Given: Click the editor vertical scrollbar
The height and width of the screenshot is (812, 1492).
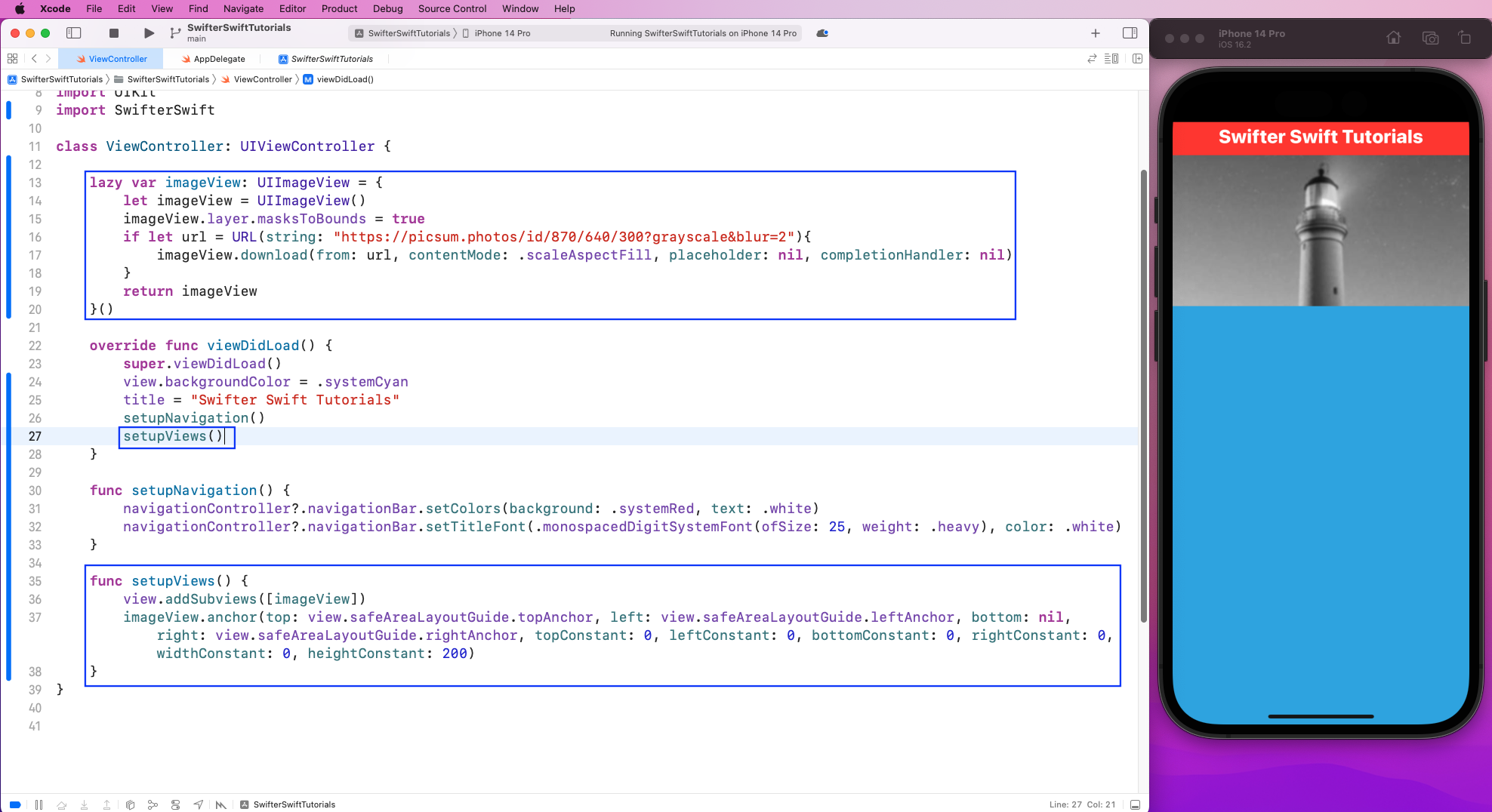Looking at the screenshot, I should 1143,396.
